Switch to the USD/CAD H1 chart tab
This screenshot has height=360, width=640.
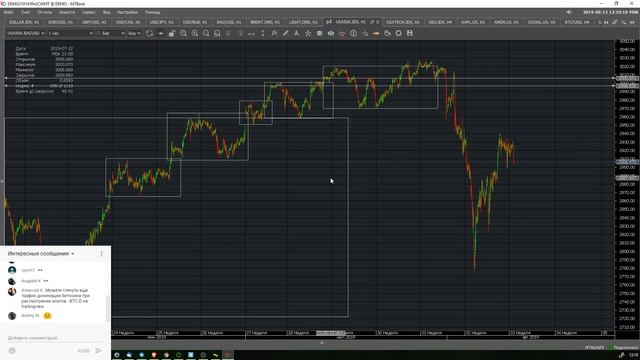click(x=128, y=22)
